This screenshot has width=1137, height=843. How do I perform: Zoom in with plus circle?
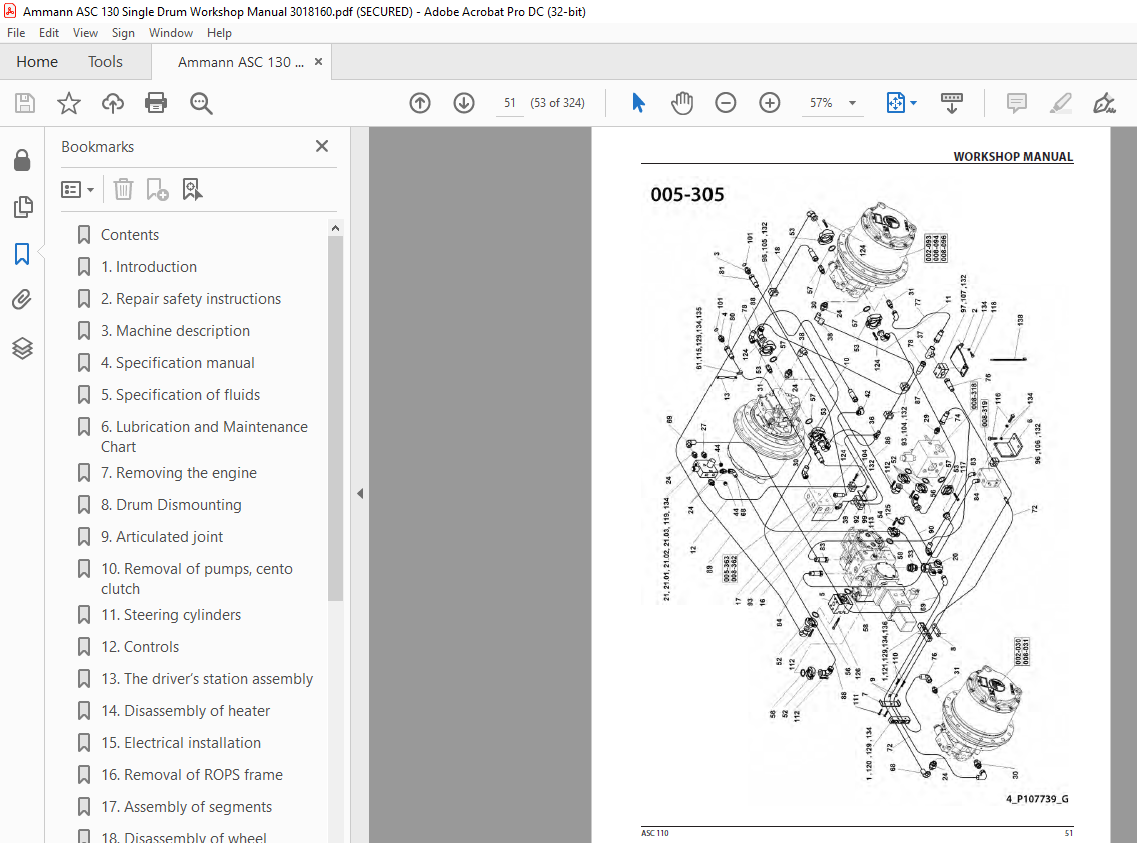(769, 103)
